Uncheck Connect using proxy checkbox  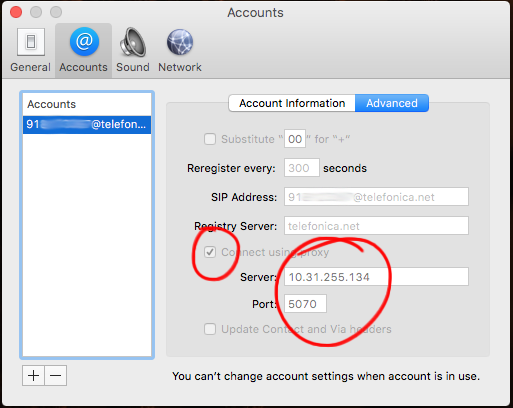pyautogui.click(x=210, y=252)
